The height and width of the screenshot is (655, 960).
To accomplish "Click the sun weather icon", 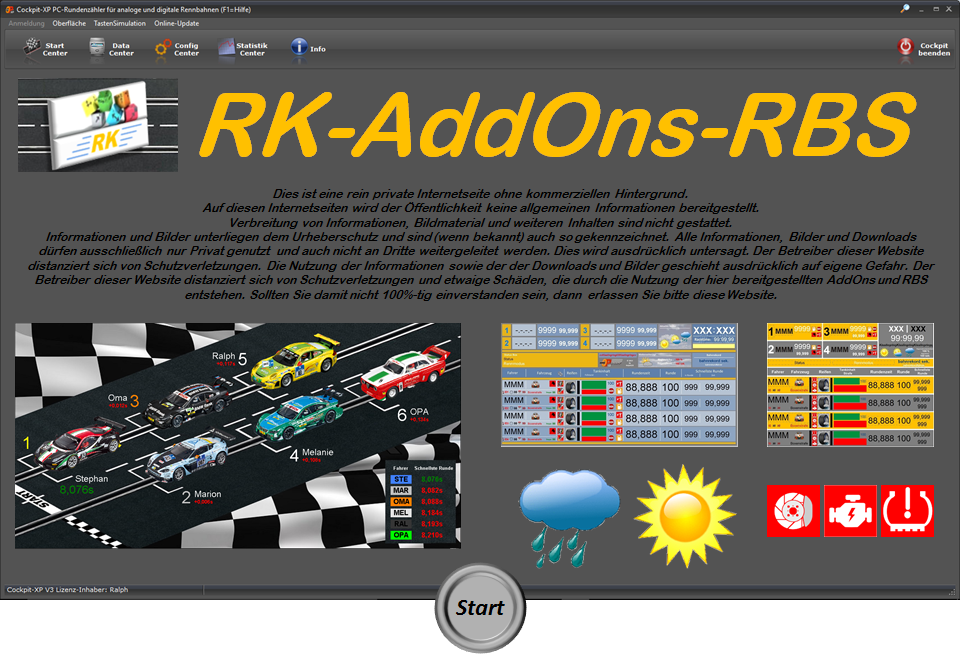I will 685,516.
